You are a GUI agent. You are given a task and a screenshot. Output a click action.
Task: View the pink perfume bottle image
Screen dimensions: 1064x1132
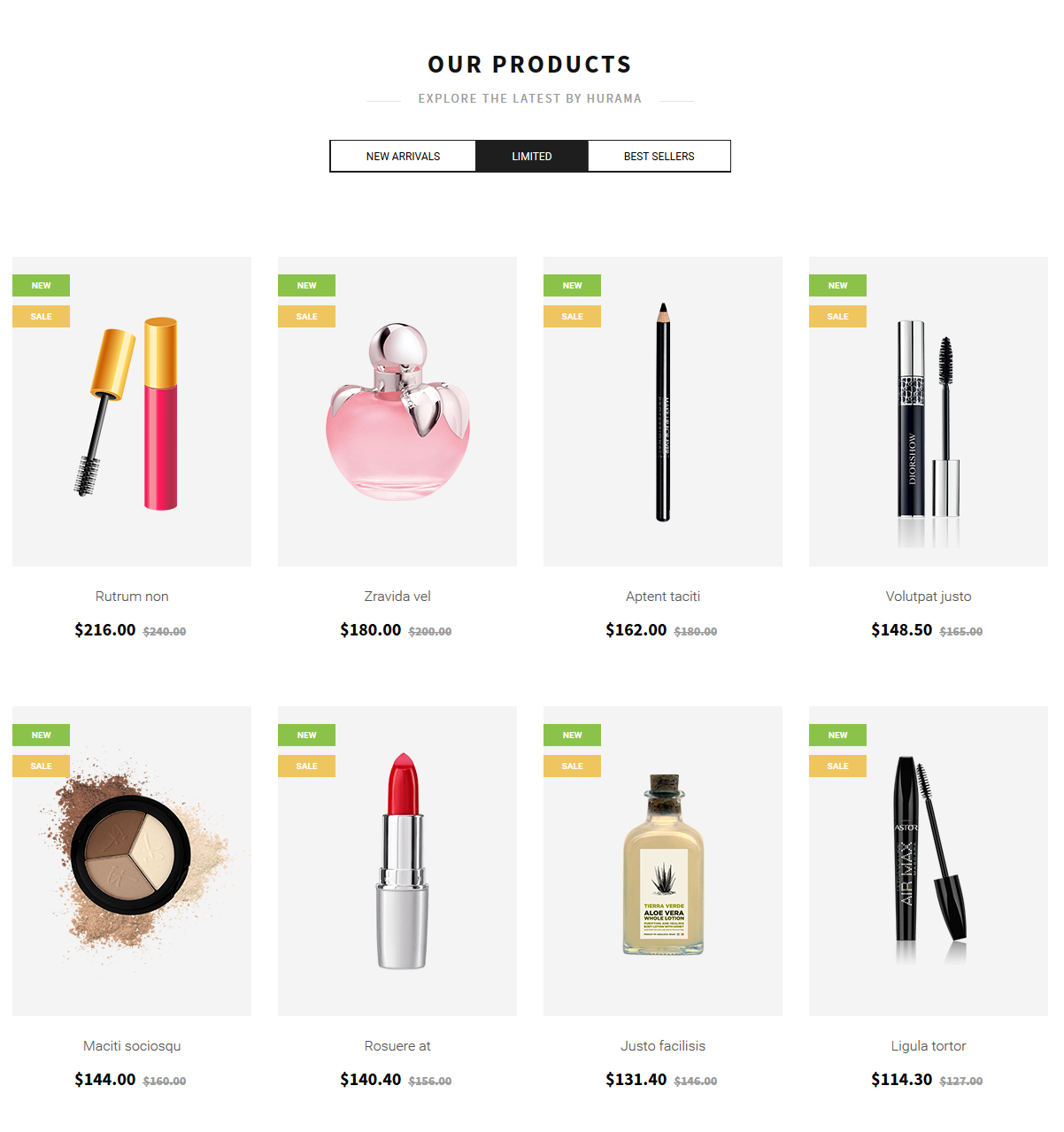tap(397, 412)
